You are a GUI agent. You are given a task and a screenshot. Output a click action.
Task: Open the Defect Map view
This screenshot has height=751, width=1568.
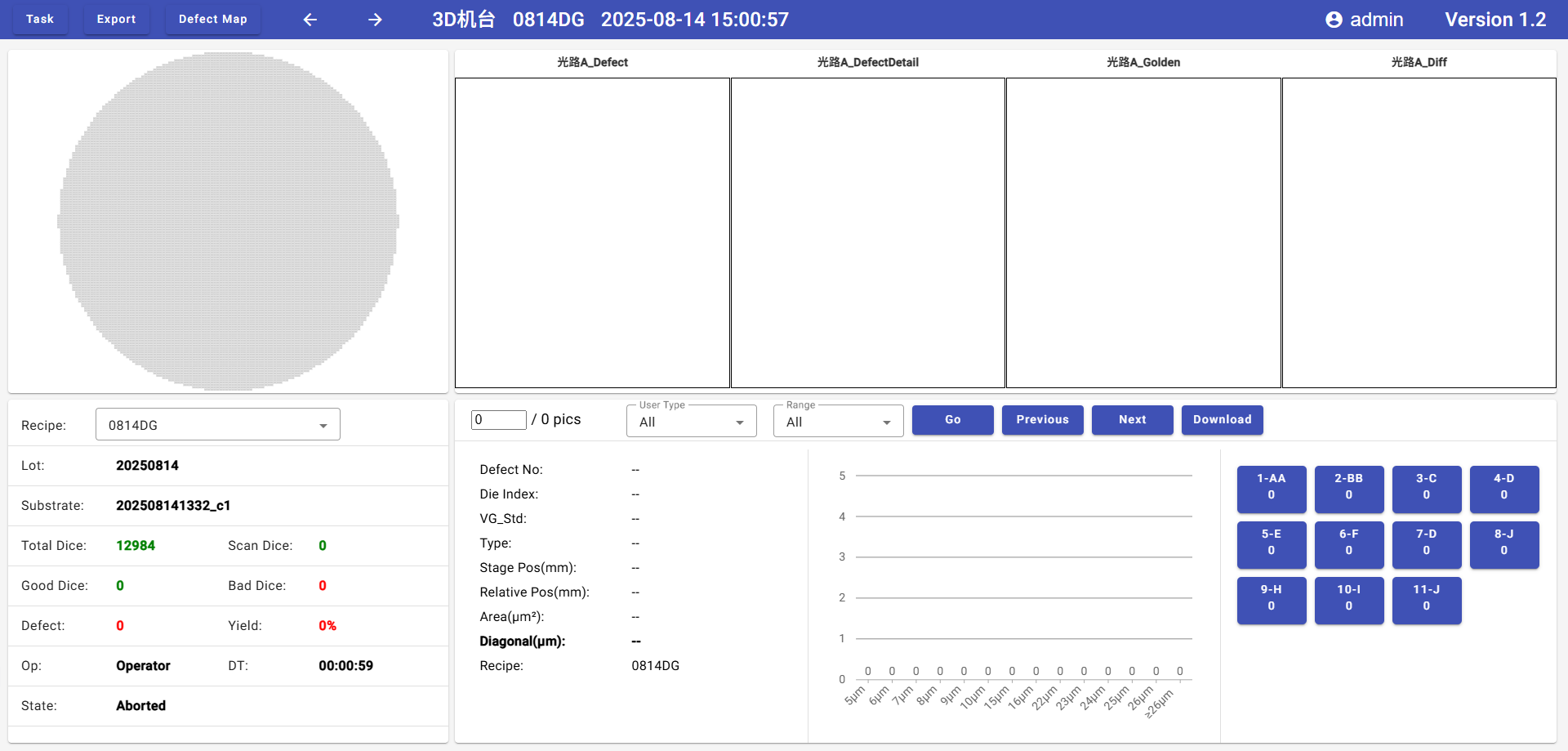212,19
